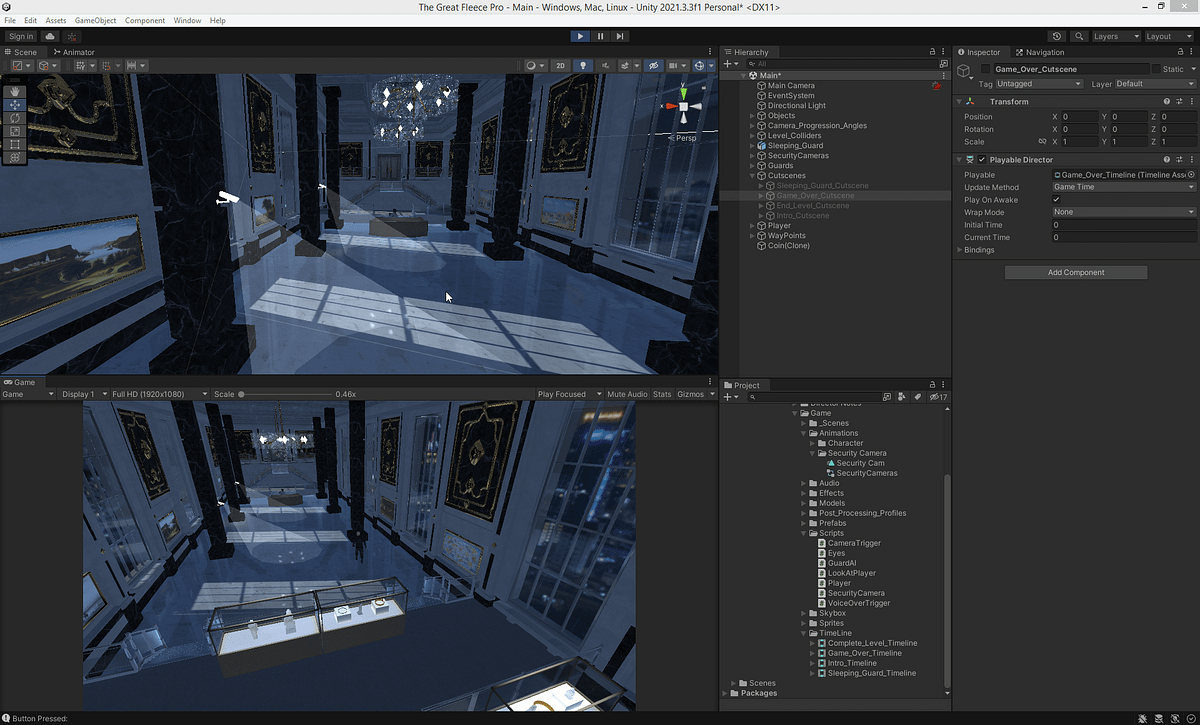
Task: Collapse the Cutscenes item in Hierarchy
Action: pyautogui.click(x=752, y=175)
